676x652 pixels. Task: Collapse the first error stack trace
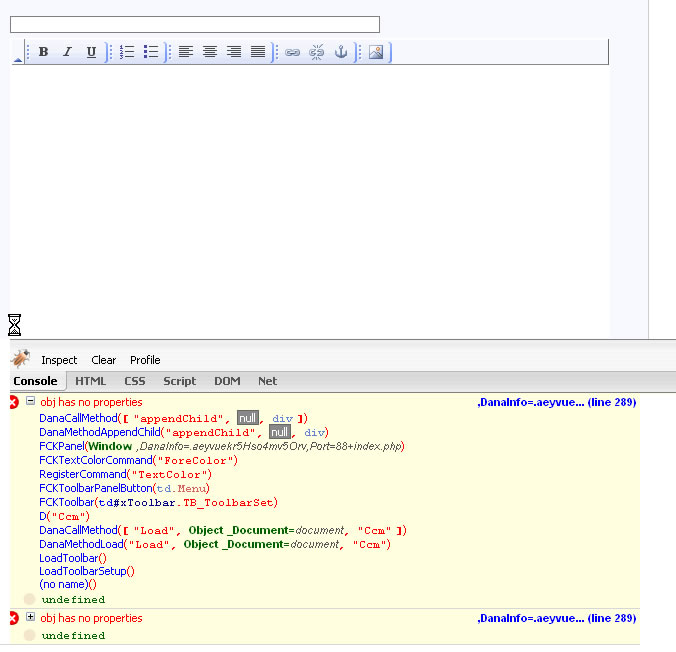[30, 401]
